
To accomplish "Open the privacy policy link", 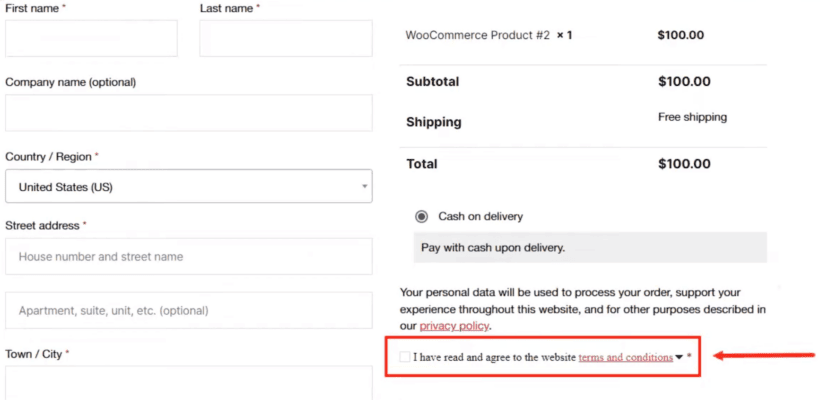I will coord(454,326).
